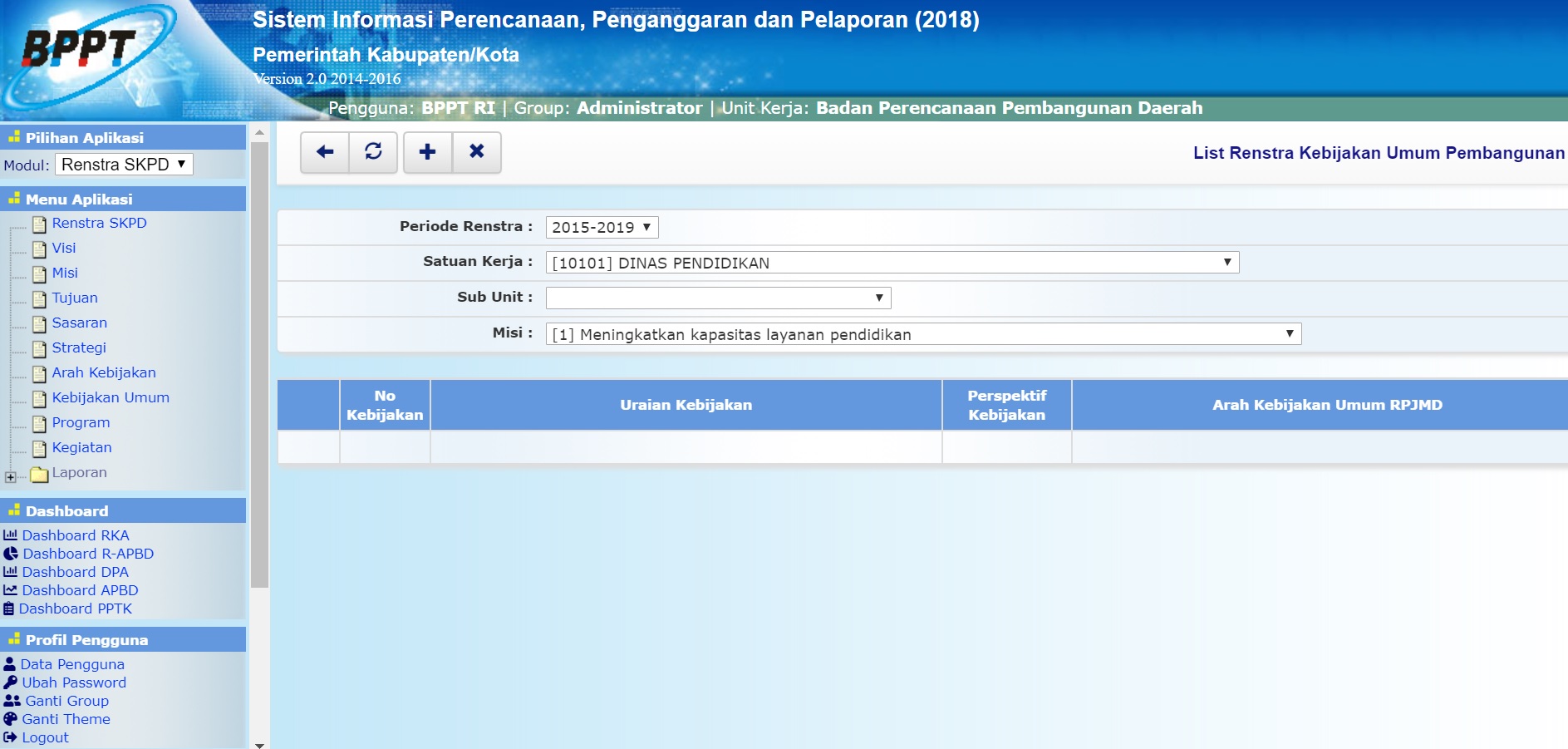Add a new Kebijakan record with the plus icon
This screenshot has height=749, width=1568.
tap(426, 153)
